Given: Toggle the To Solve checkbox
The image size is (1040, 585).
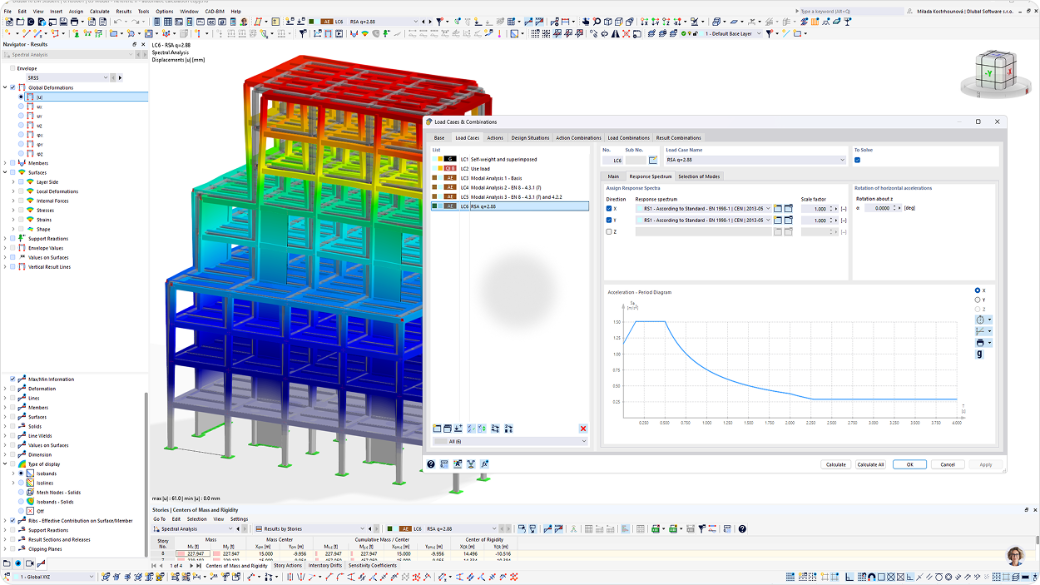Looking at the screenshot, I should coord(858,160).
